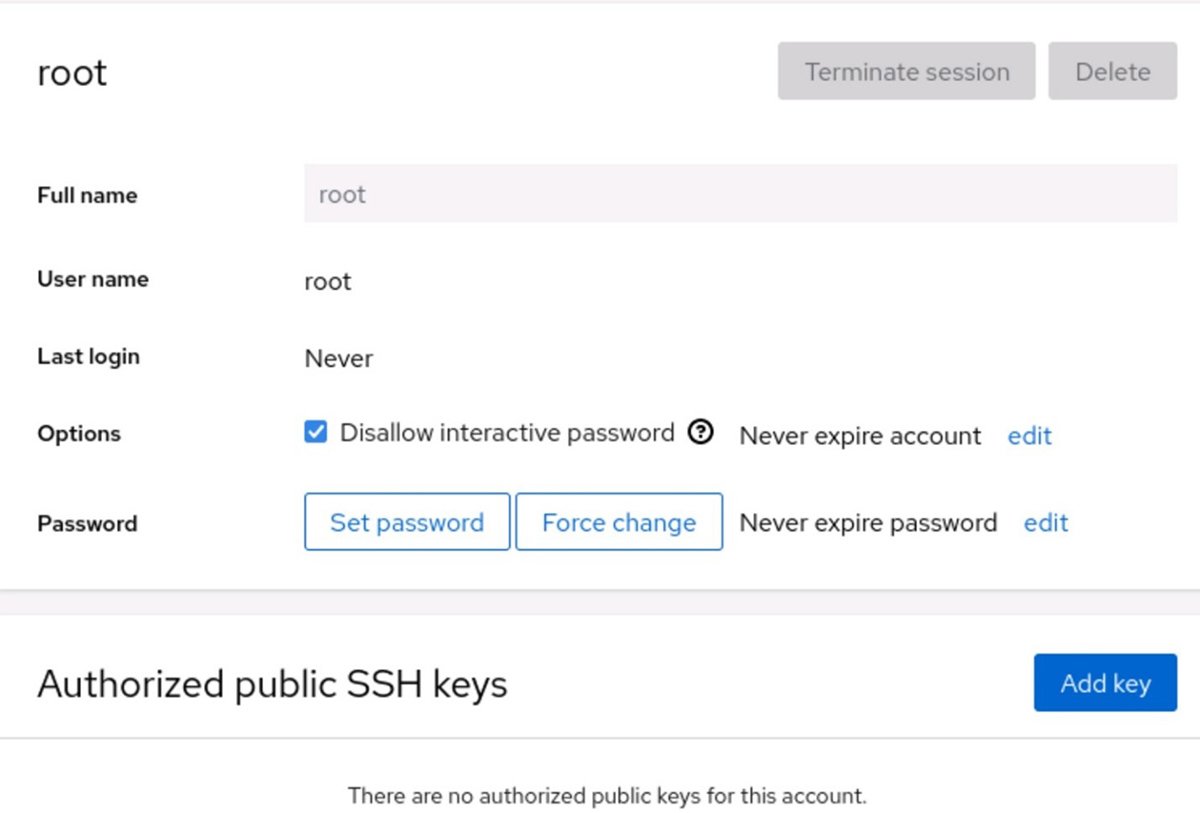This screenshot has height=813, width=1200.
Task: Click the no authorized public keys message
Action: [x=607, y=796]
